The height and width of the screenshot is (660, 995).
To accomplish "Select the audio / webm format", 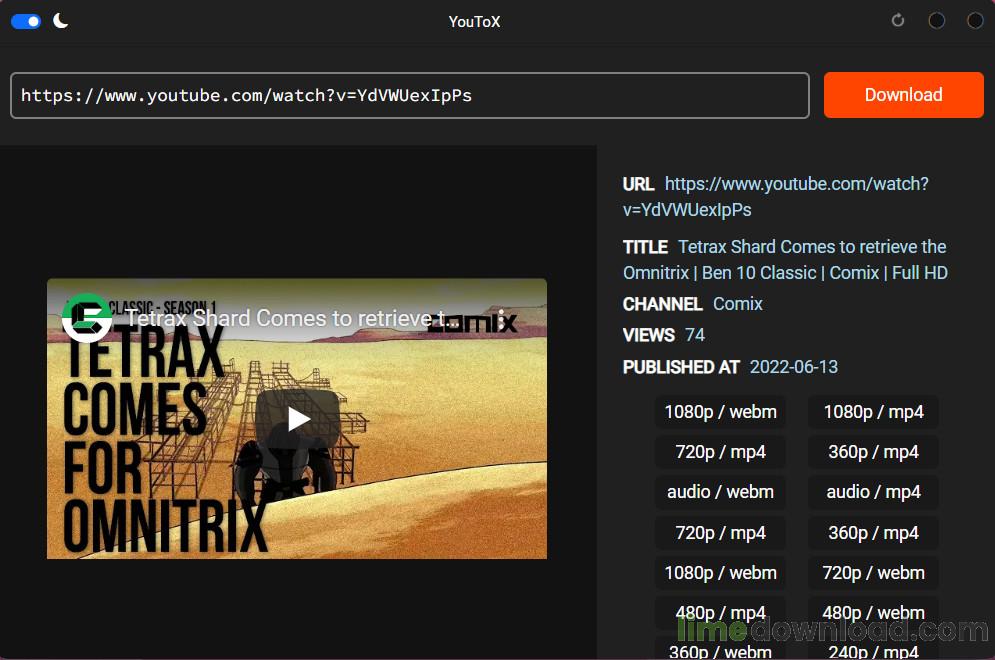I will point(720,492).
